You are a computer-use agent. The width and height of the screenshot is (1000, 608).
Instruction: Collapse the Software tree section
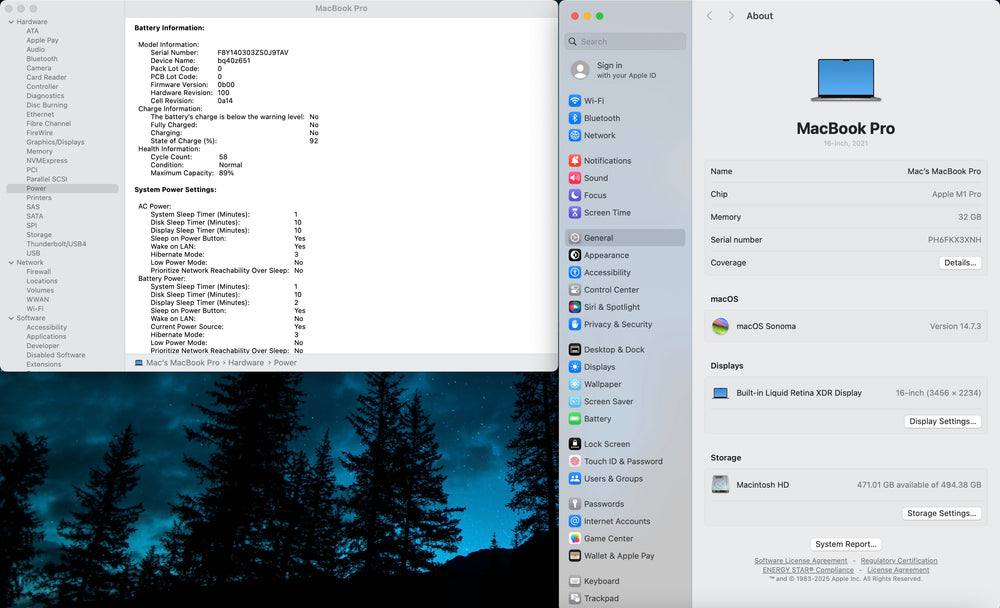coord(11,318)
